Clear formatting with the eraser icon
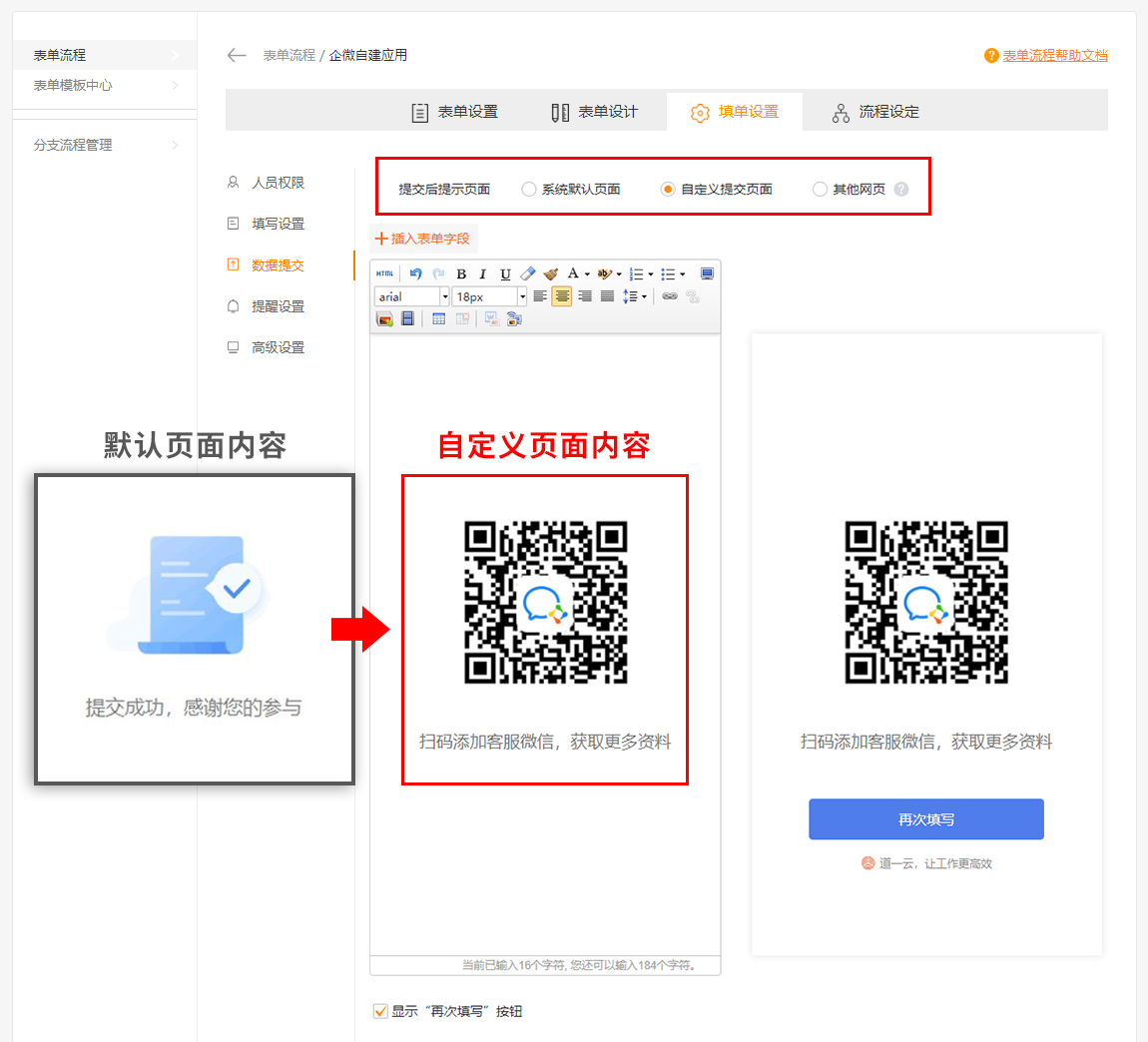This screenshot has height=1042, width=1148. (528, 273)
